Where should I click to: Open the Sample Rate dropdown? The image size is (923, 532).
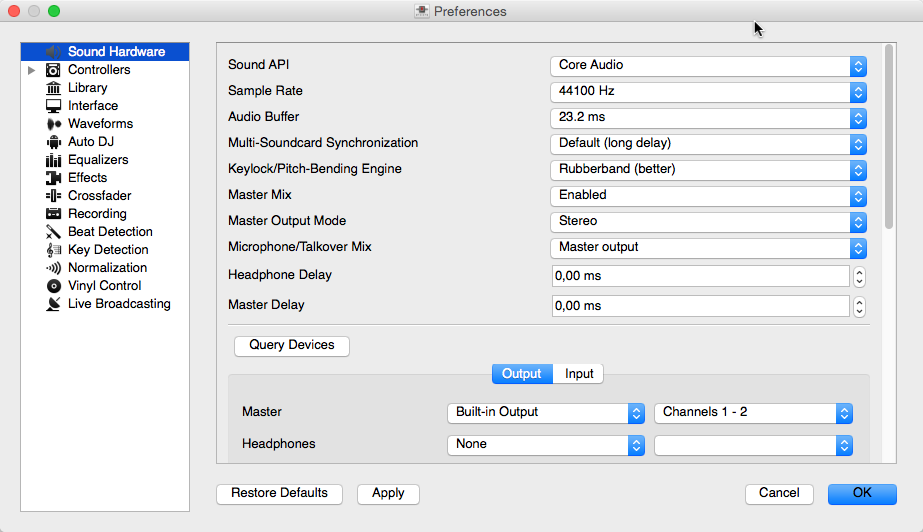point(708,91)
